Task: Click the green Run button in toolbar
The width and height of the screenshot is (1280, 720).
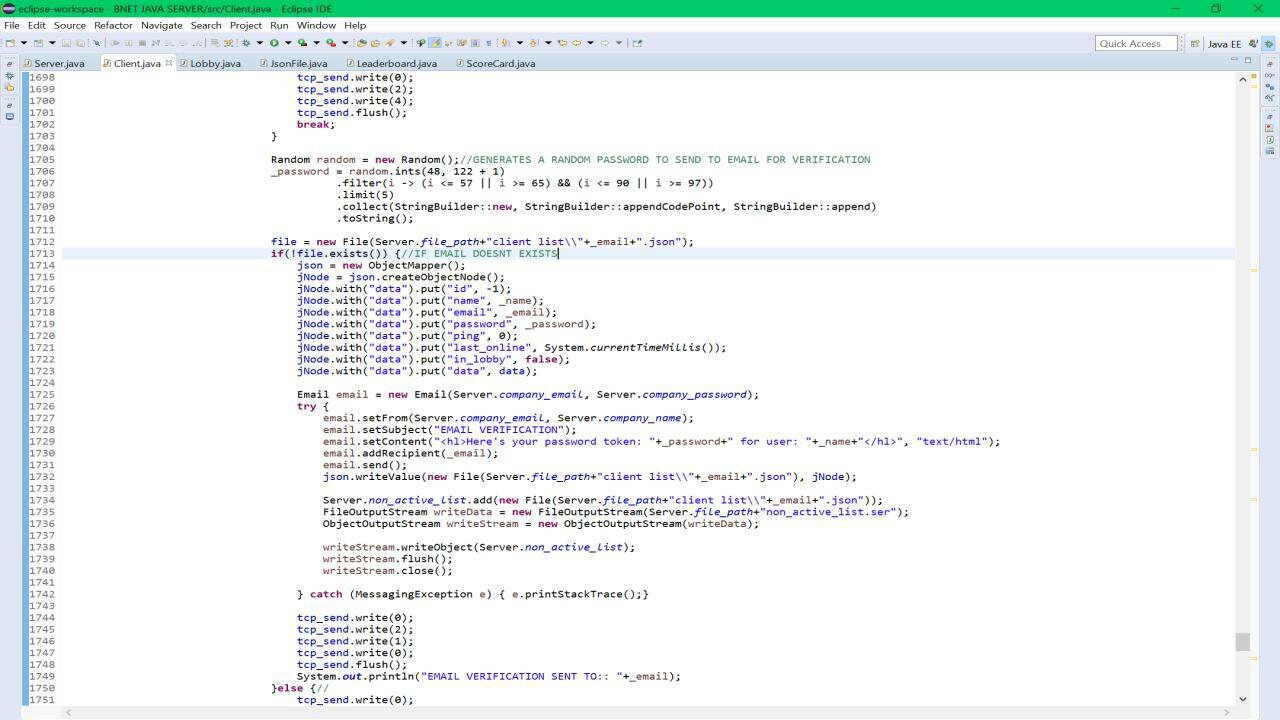Action: tap(274, 43)
